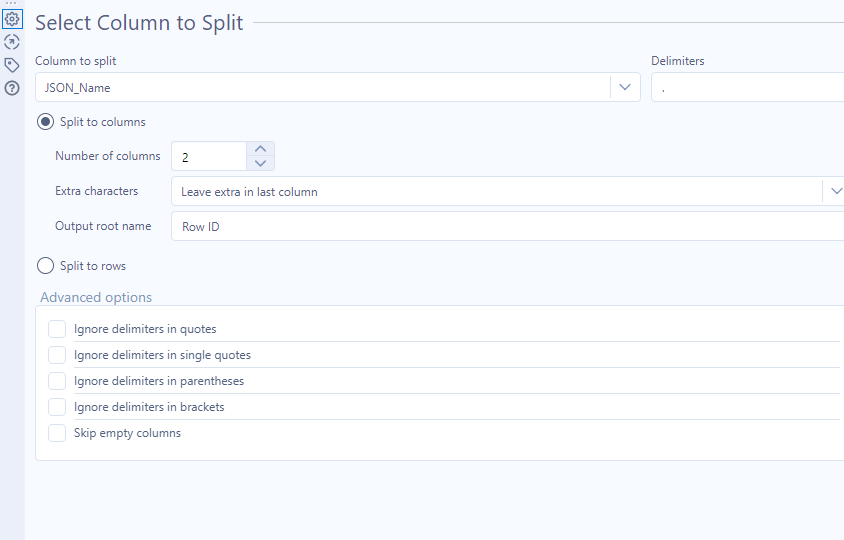Open the Navigation arrow-circle tab
This screenshot has height=540, width=844.
click(x=12, y=41)
